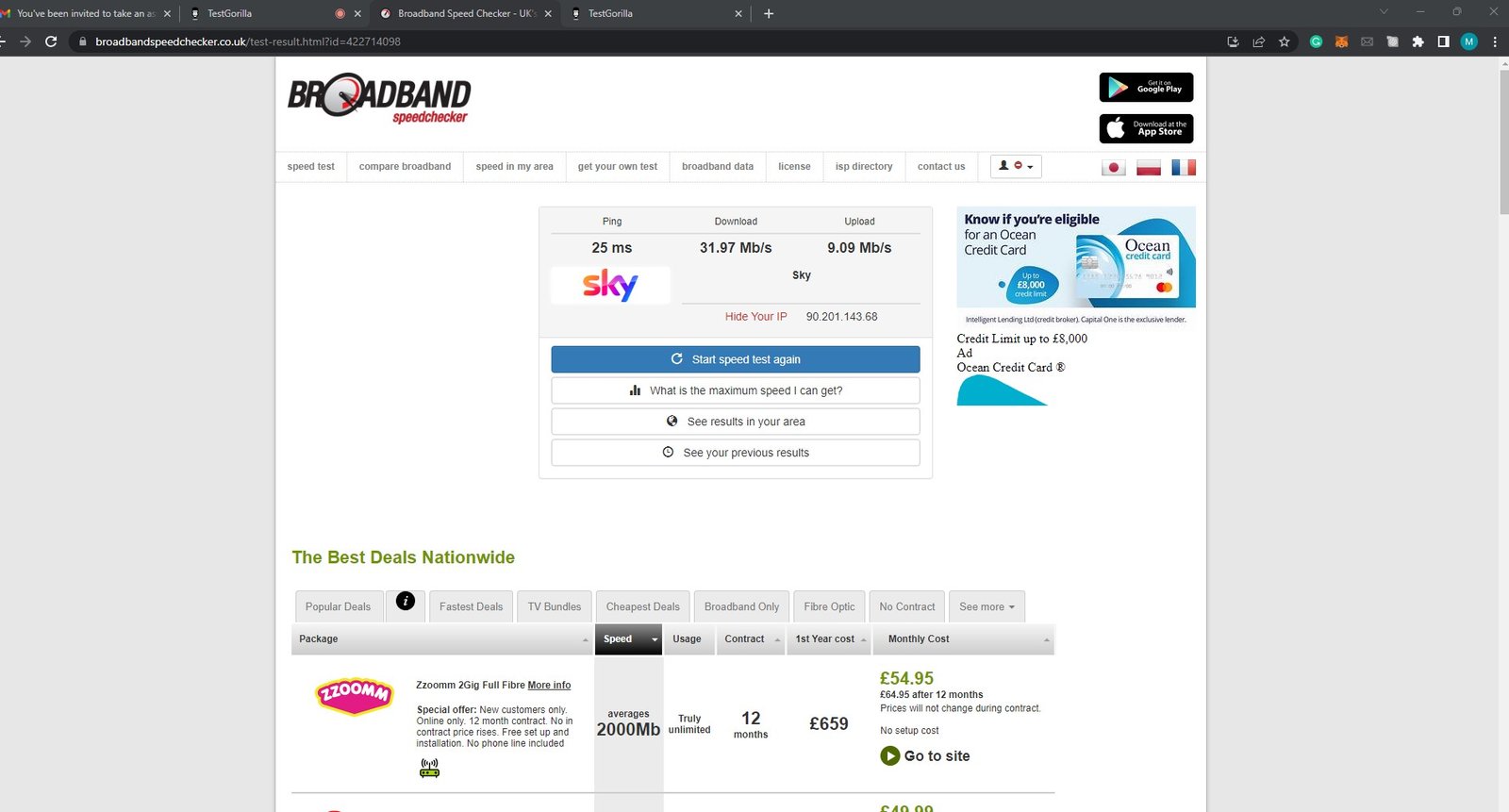This screenshot has height=812, width=1509.
Task: Click the info icon beside Popular Deals
Action: [x=406, y=601]
